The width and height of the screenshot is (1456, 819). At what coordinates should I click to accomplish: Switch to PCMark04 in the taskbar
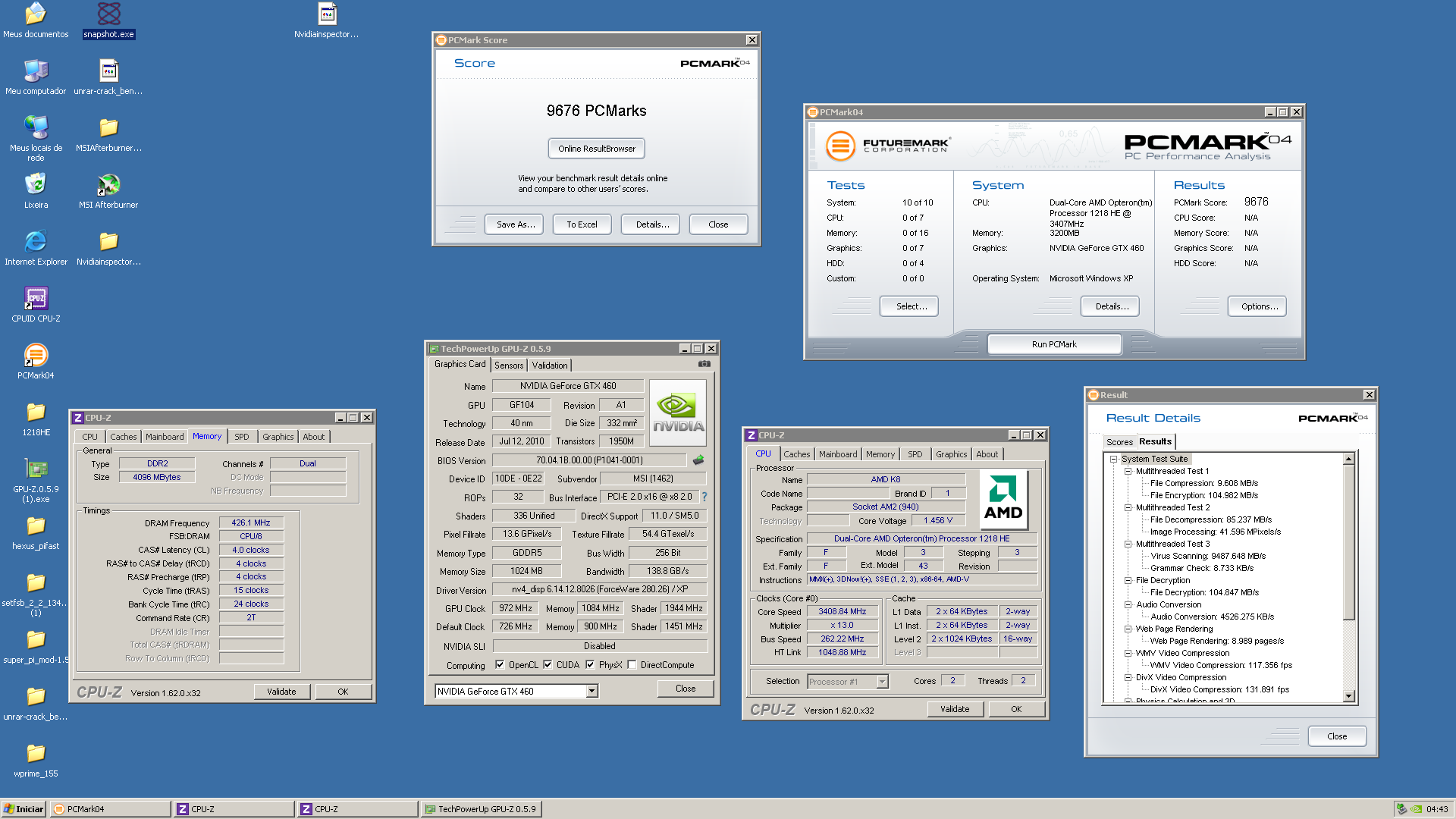point(111,809)
